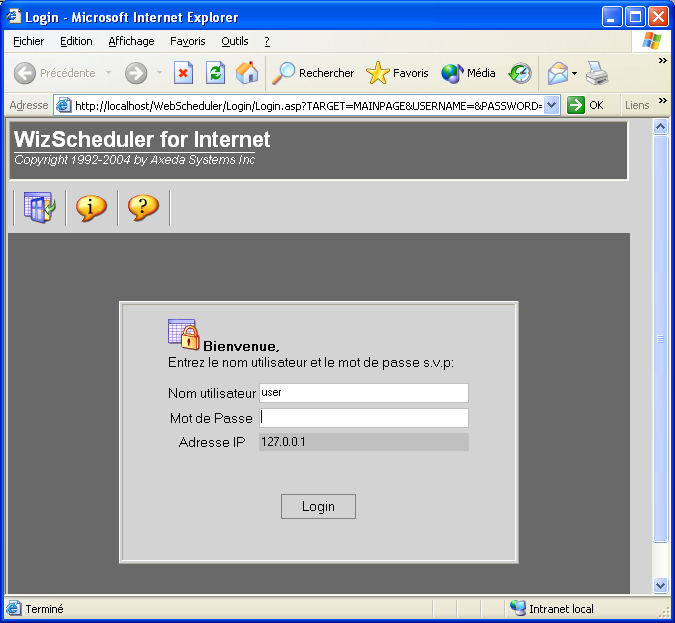Open Rechercher search tool
This screenshot has width=675, height=623.
(x=313, y=73)
